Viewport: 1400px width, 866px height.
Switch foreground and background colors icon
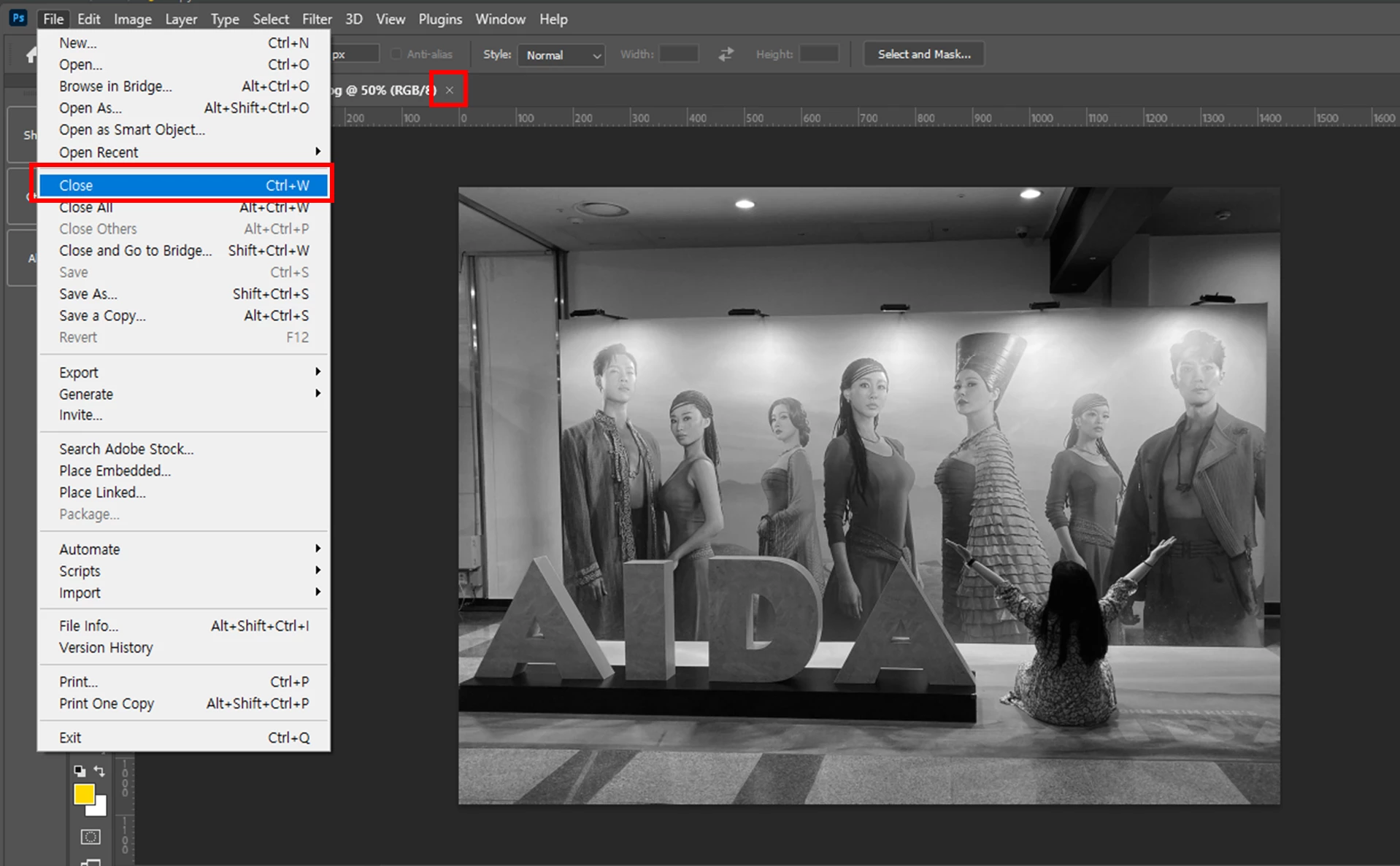pyautogui.click(x=99, y=771)
